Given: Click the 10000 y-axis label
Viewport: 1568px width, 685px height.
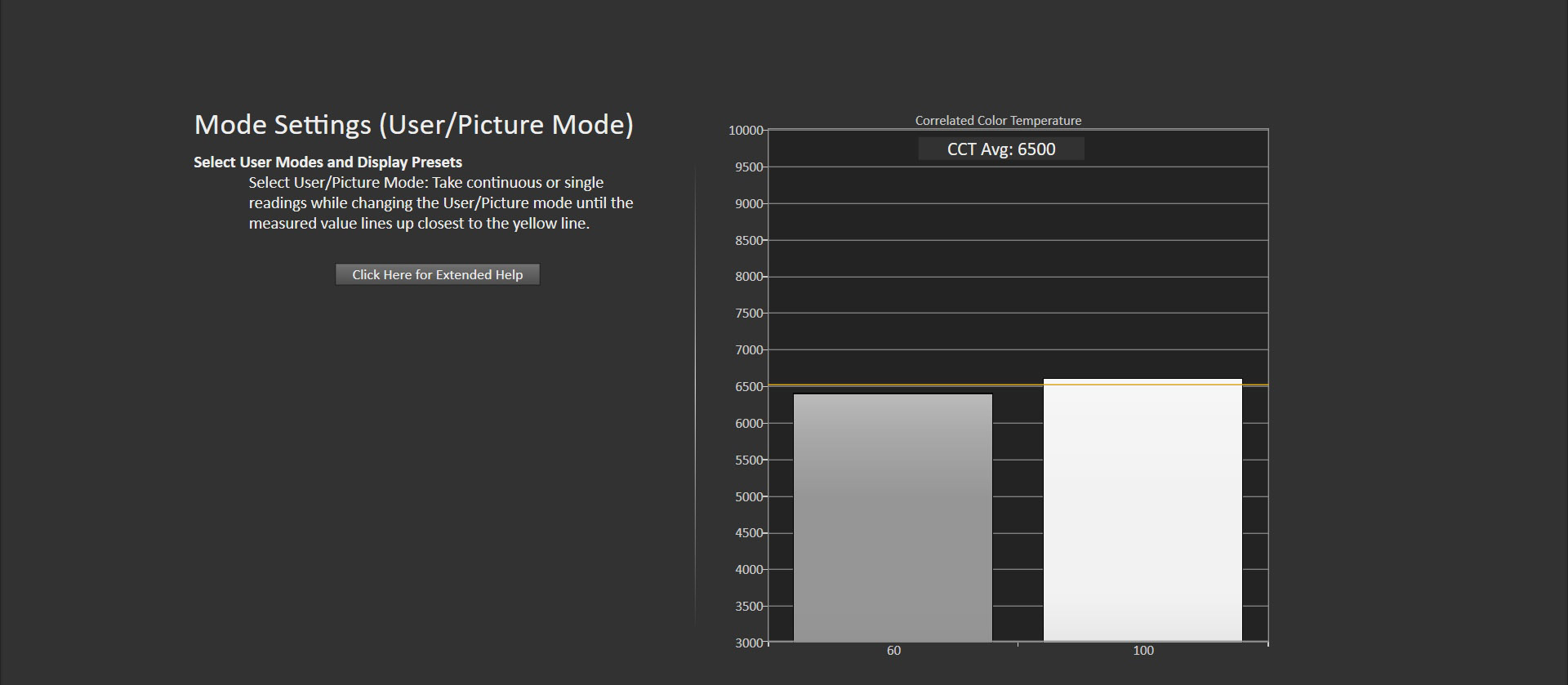Looking at the screenshot, I should (x=746, y=131).
